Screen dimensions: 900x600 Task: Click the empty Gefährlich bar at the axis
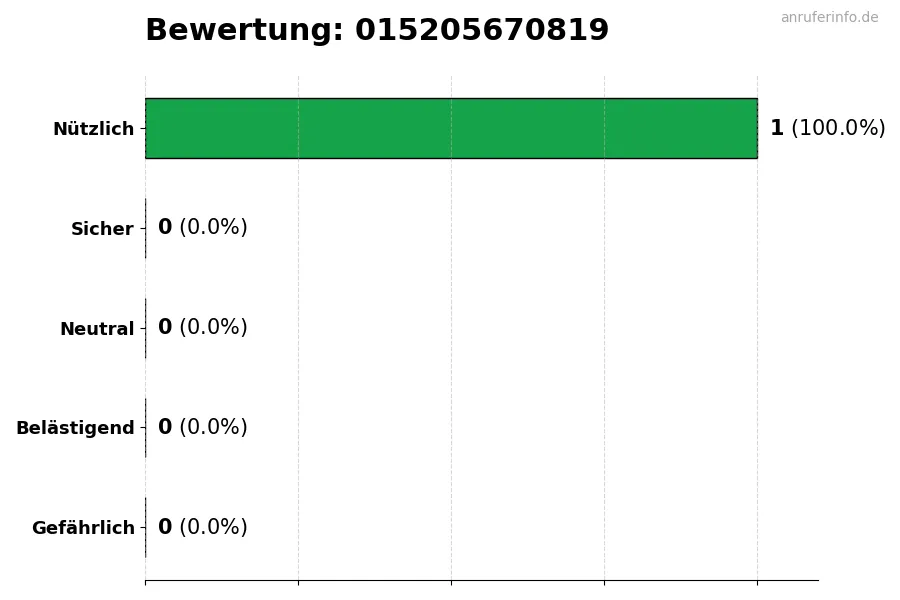click(146, 527)
